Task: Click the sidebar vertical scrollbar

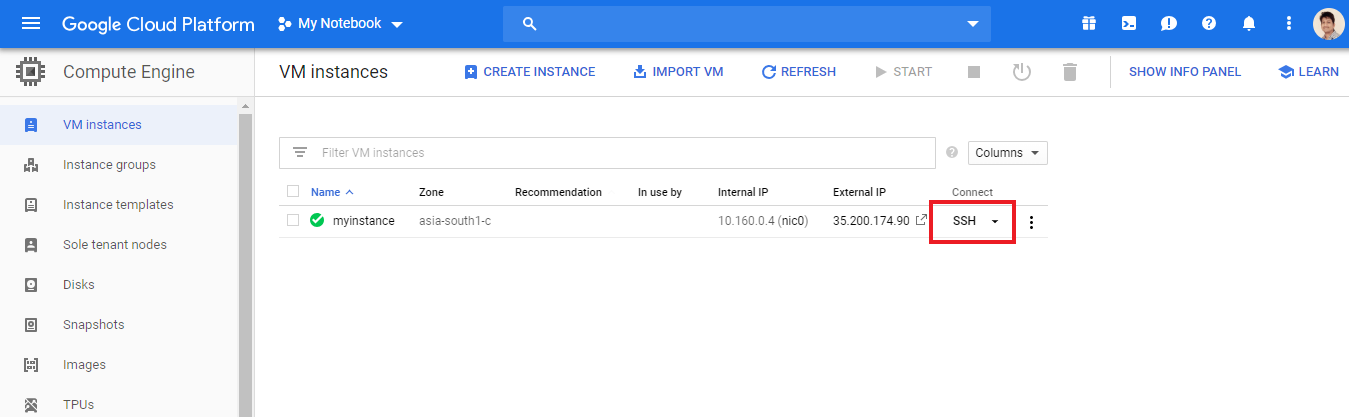Action: click(x=245, y=265)
